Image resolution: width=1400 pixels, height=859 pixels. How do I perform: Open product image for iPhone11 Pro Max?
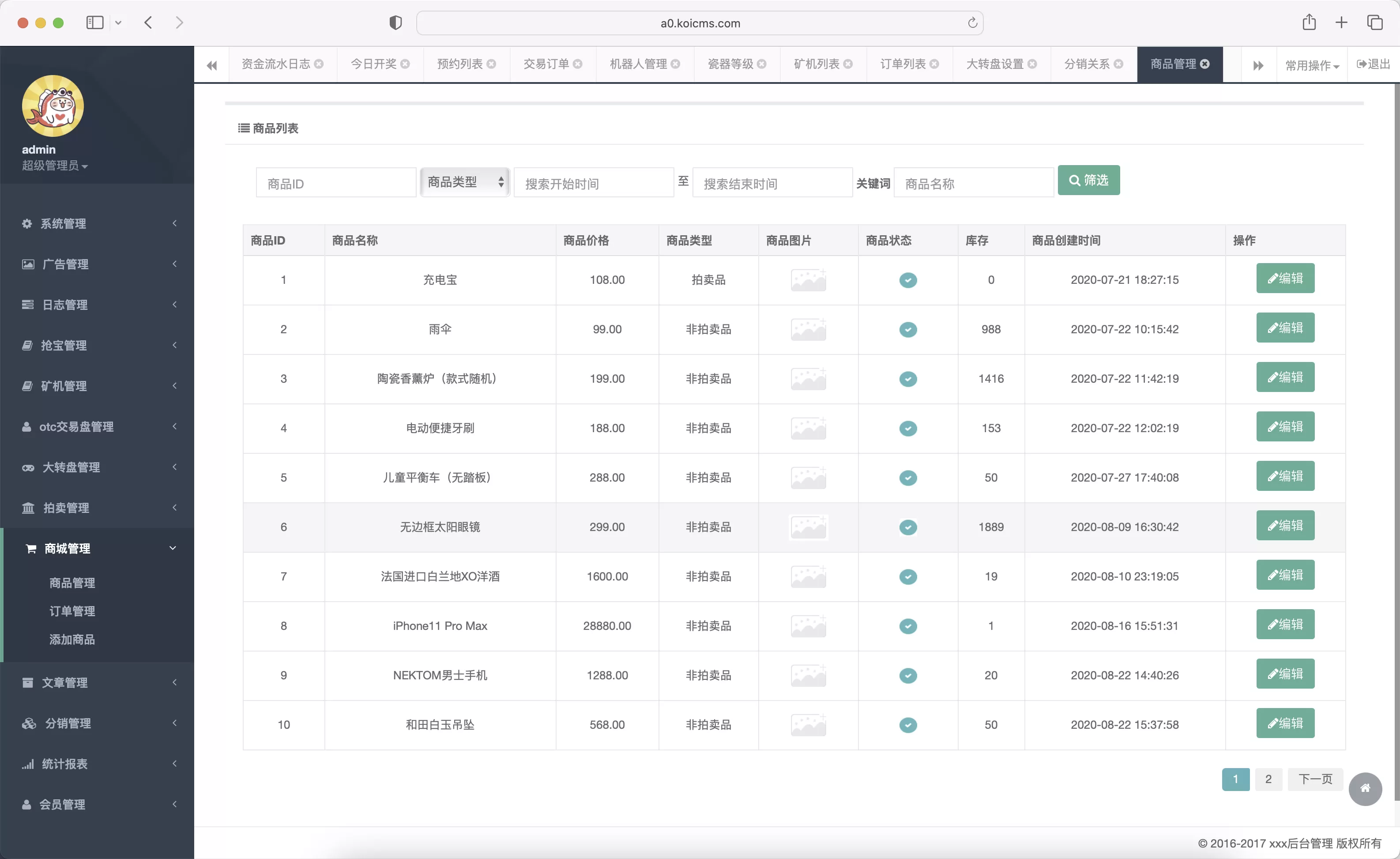click(808, 626)
